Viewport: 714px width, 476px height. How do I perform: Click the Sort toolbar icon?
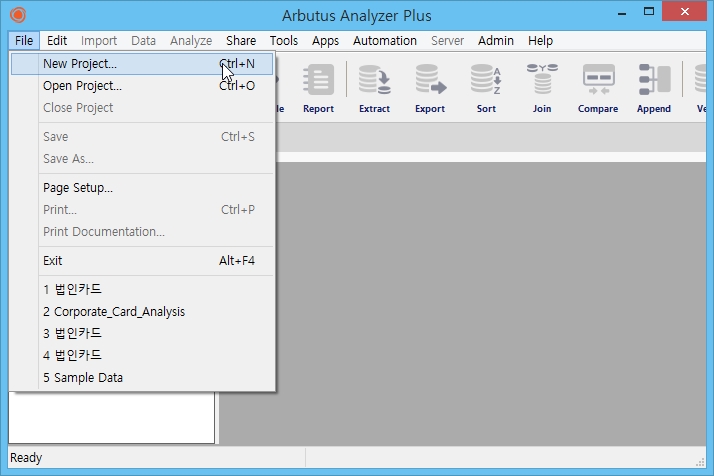[x=486, y=88]
